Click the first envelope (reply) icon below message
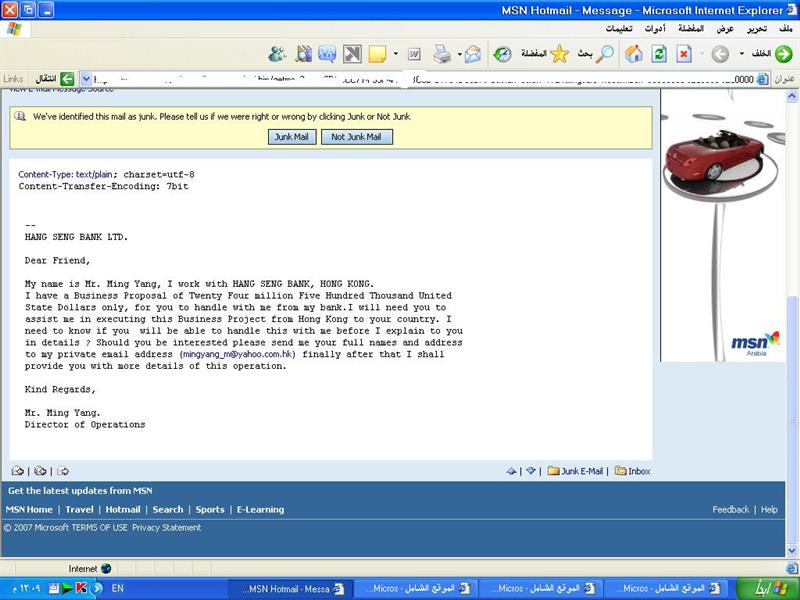Viewport: 800px width, 600px height. (18, 471)
